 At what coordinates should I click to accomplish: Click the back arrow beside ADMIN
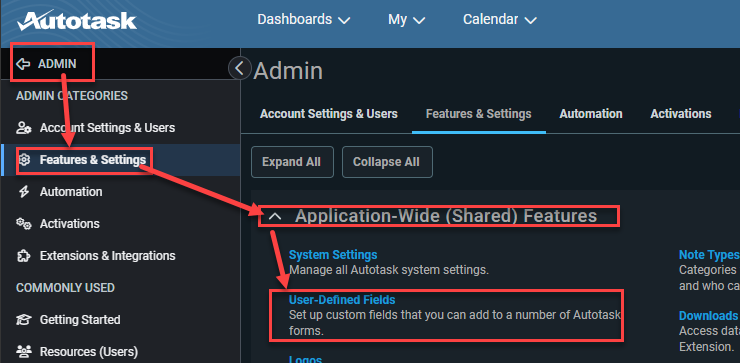[23, 64]
